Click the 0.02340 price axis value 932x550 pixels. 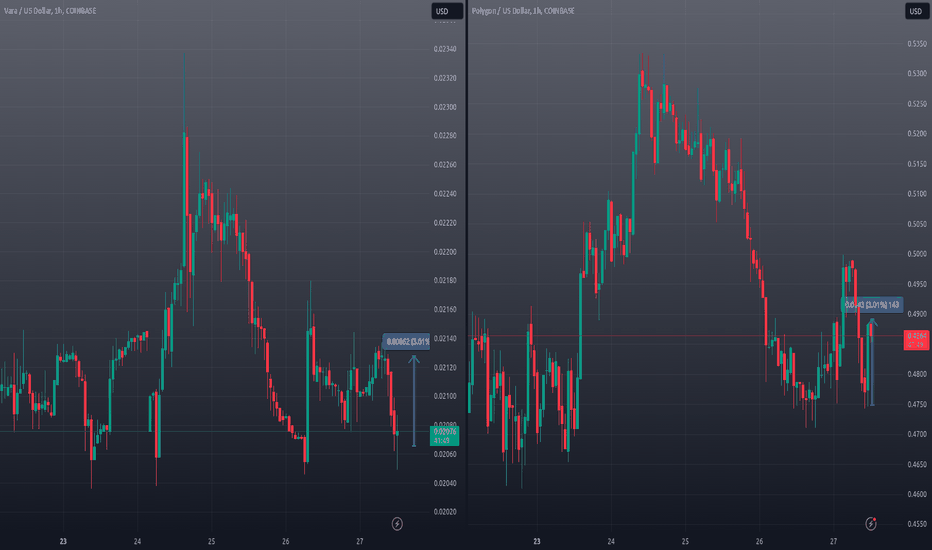coord(445,49)
